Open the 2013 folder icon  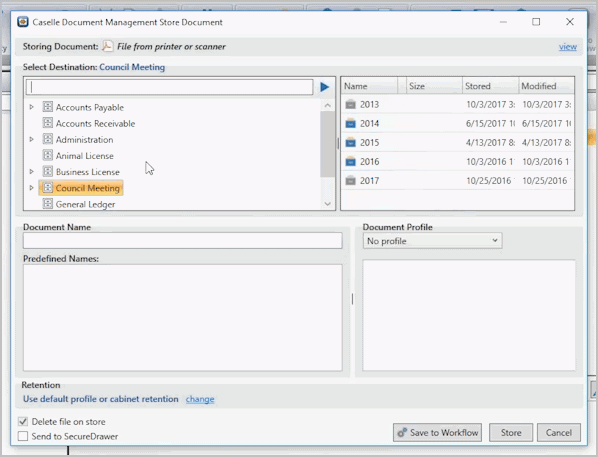(x=350, y=105)
